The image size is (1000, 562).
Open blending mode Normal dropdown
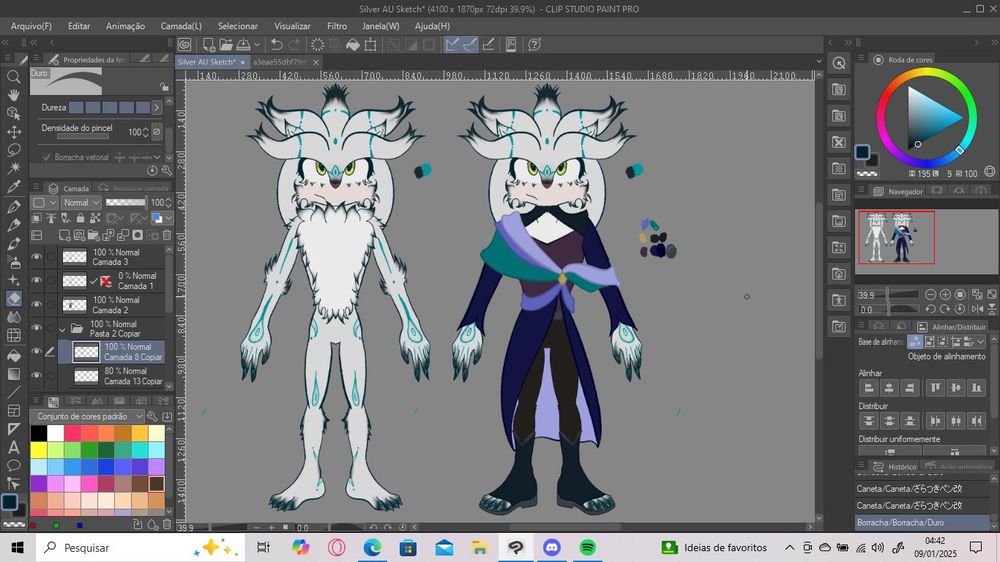(81, 202)
